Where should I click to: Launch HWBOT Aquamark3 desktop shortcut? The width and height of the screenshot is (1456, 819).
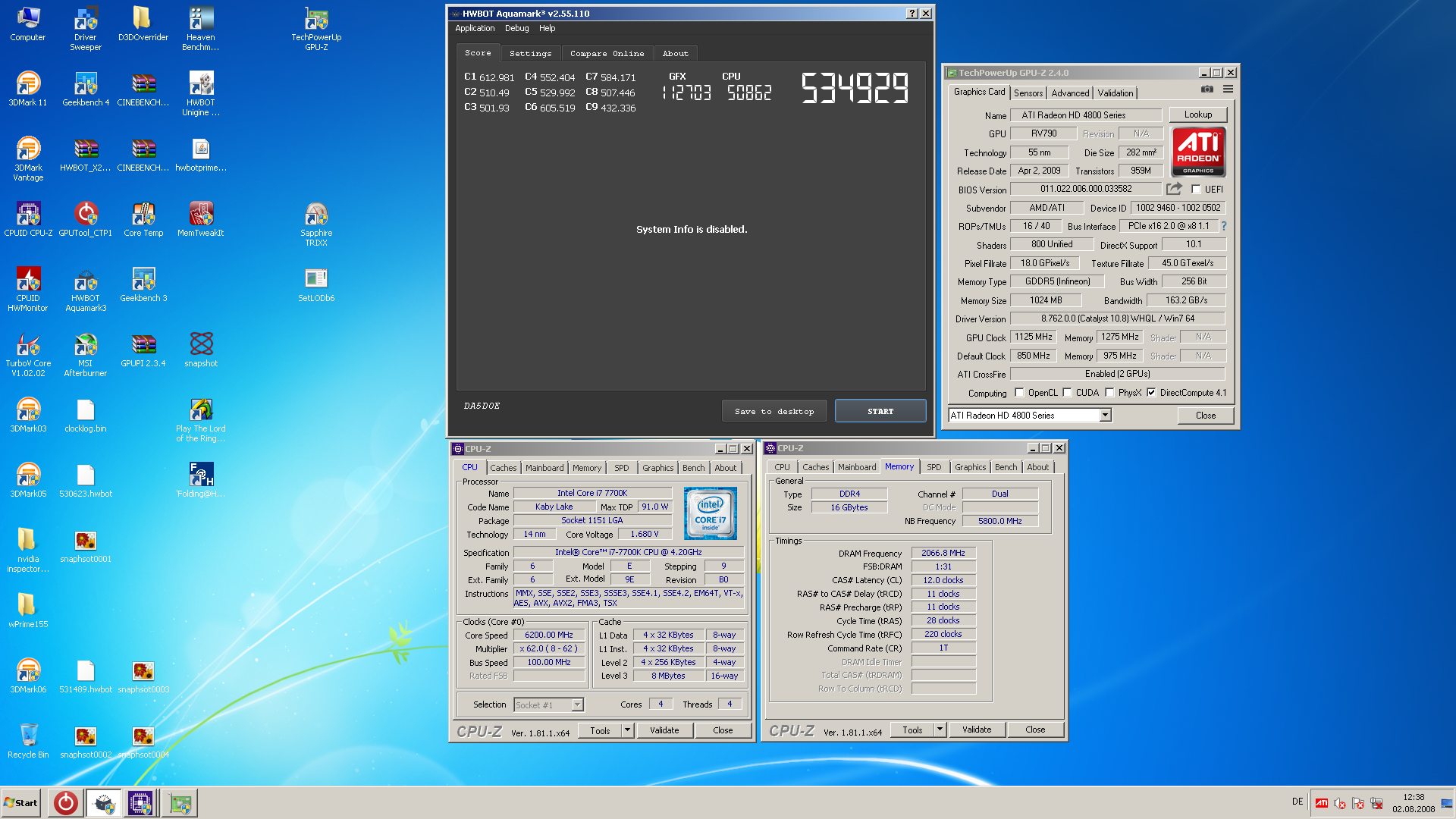click(86, 289)
